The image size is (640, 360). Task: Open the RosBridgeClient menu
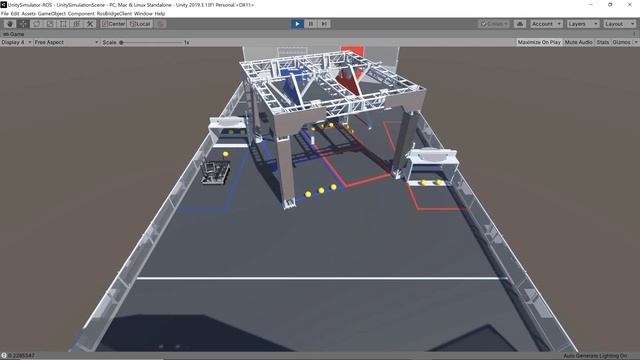tap(114, 13)
